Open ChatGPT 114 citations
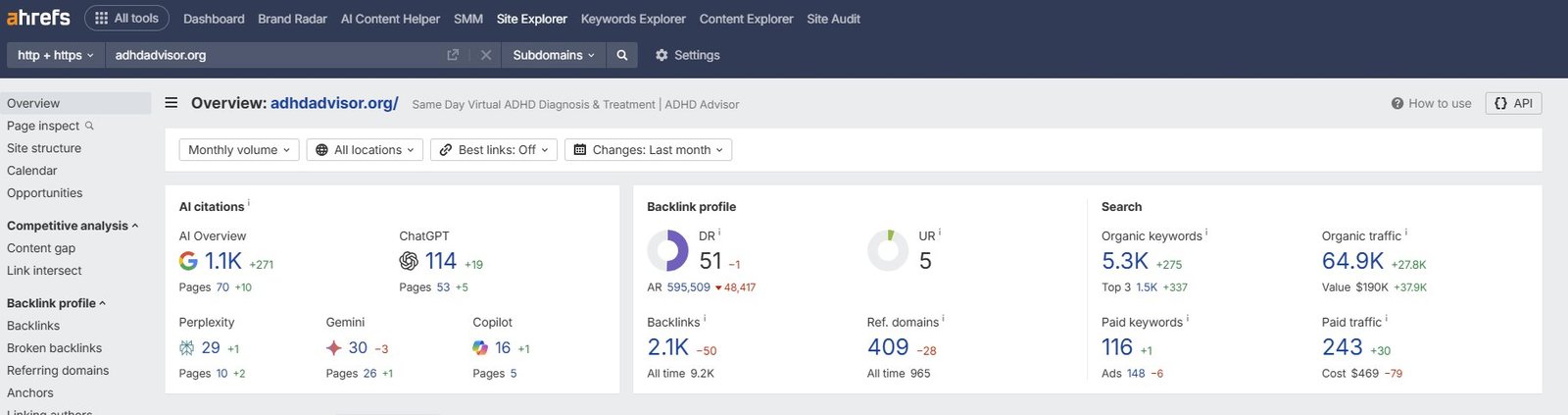Screen dimensions: 1568x415 point(441,261)
